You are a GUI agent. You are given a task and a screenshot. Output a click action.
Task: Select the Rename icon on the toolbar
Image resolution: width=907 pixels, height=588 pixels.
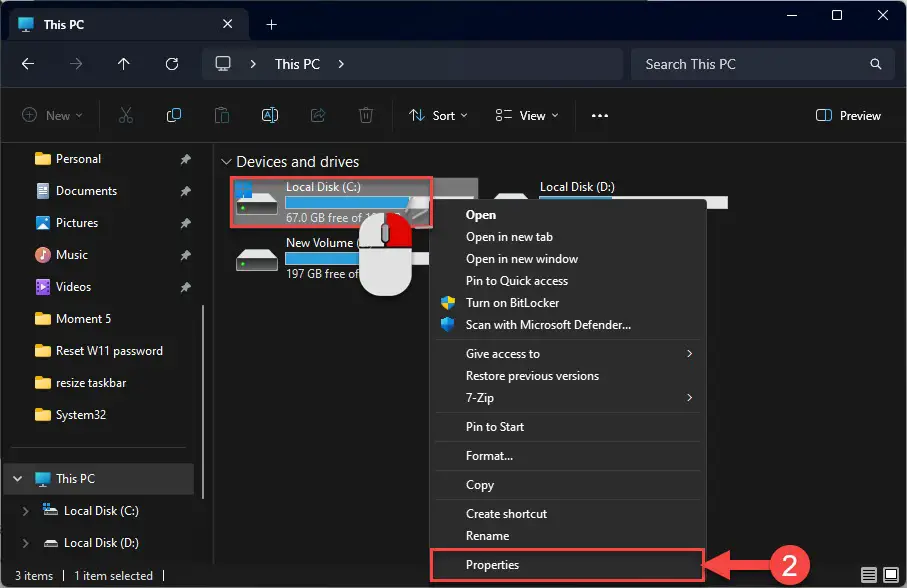pyautogui.click(x=269, y=115)
